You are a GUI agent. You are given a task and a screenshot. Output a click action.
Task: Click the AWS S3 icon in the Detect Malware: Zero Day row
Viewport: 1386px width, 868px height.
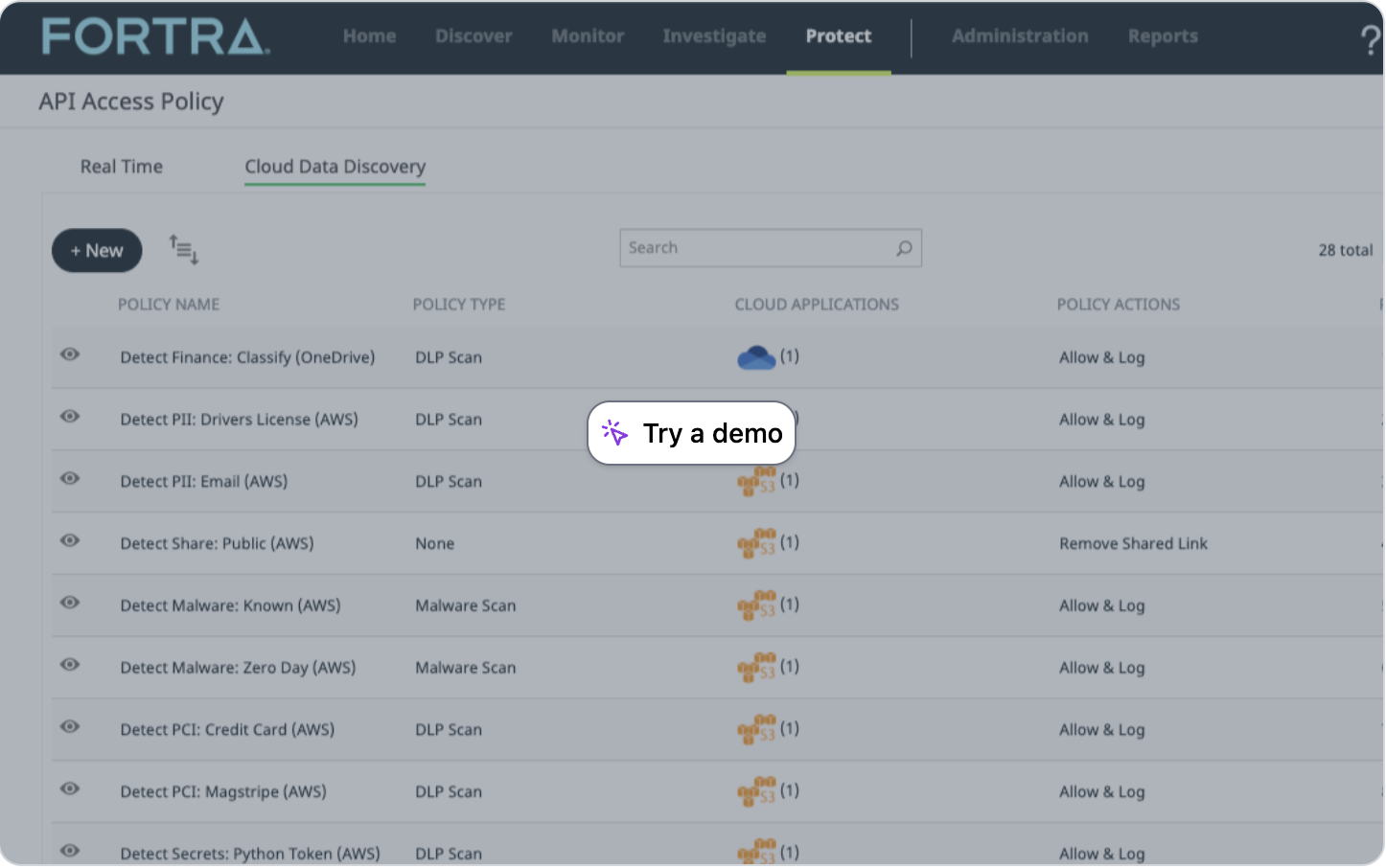[x=756, y=668]
